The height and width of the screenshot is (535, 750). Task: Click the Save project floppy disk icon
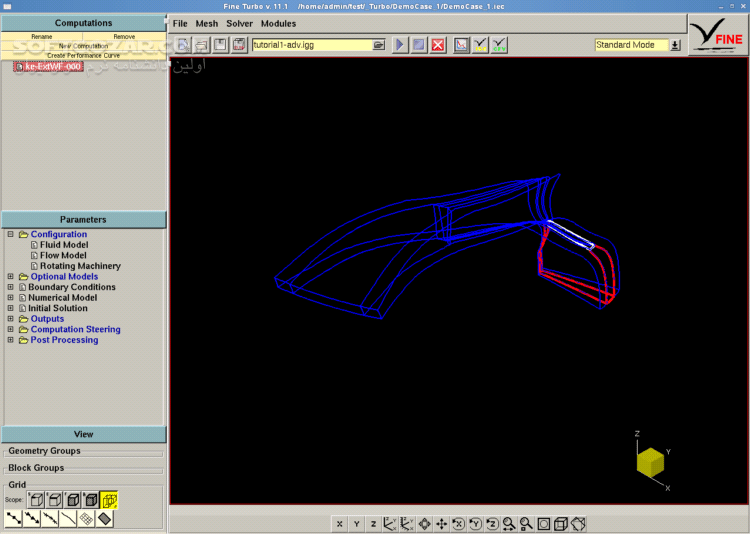(x=220, y=45)
